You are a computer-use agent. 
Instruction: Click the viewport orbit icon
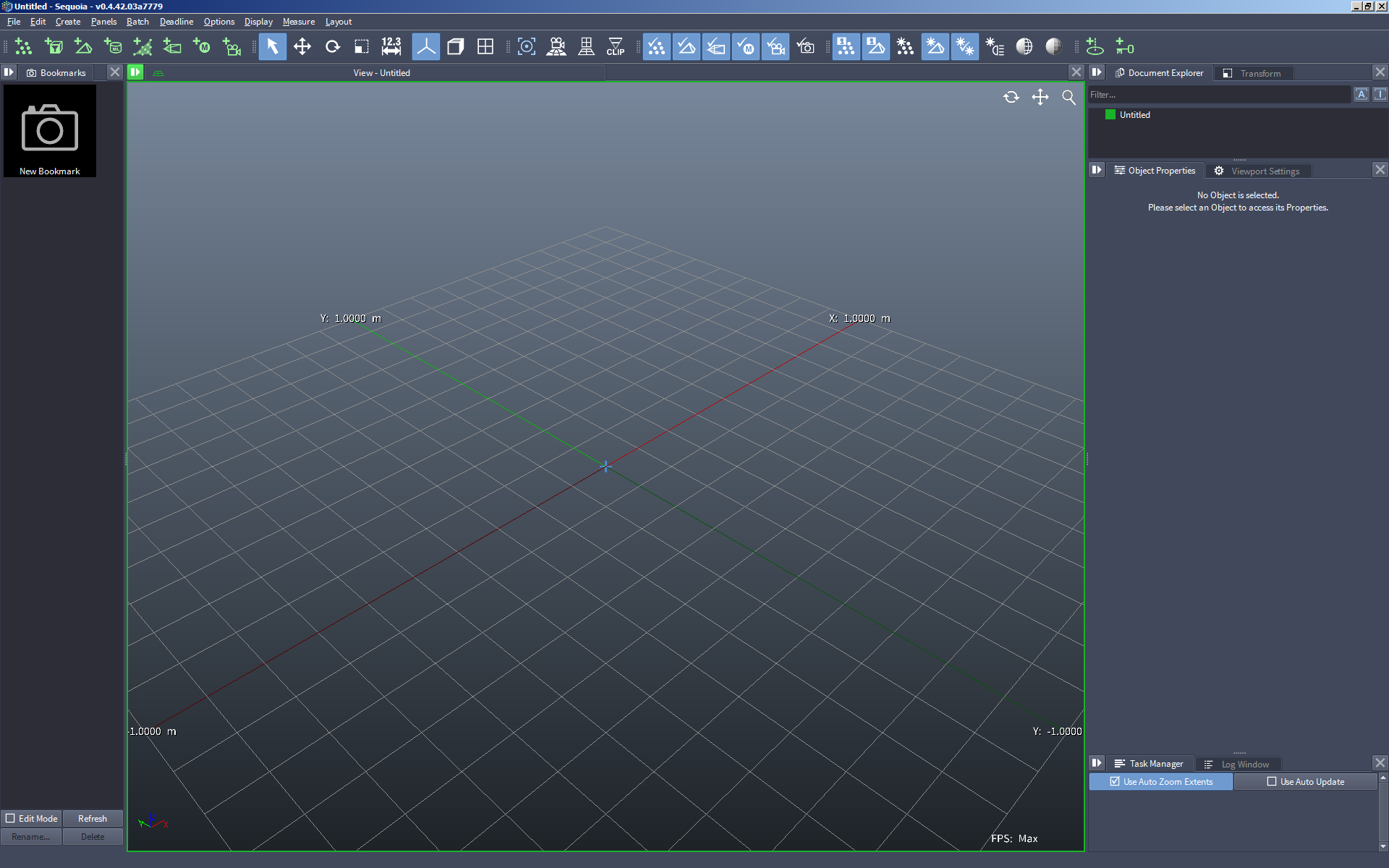coord(1011,97)
